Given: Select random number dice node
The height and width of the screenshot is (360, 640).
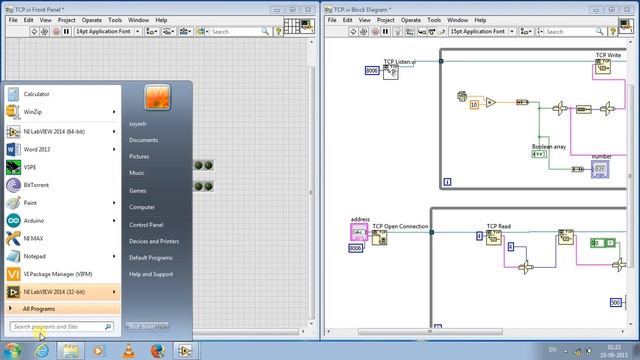Looking at the screenshot, I should click(462, 96).
